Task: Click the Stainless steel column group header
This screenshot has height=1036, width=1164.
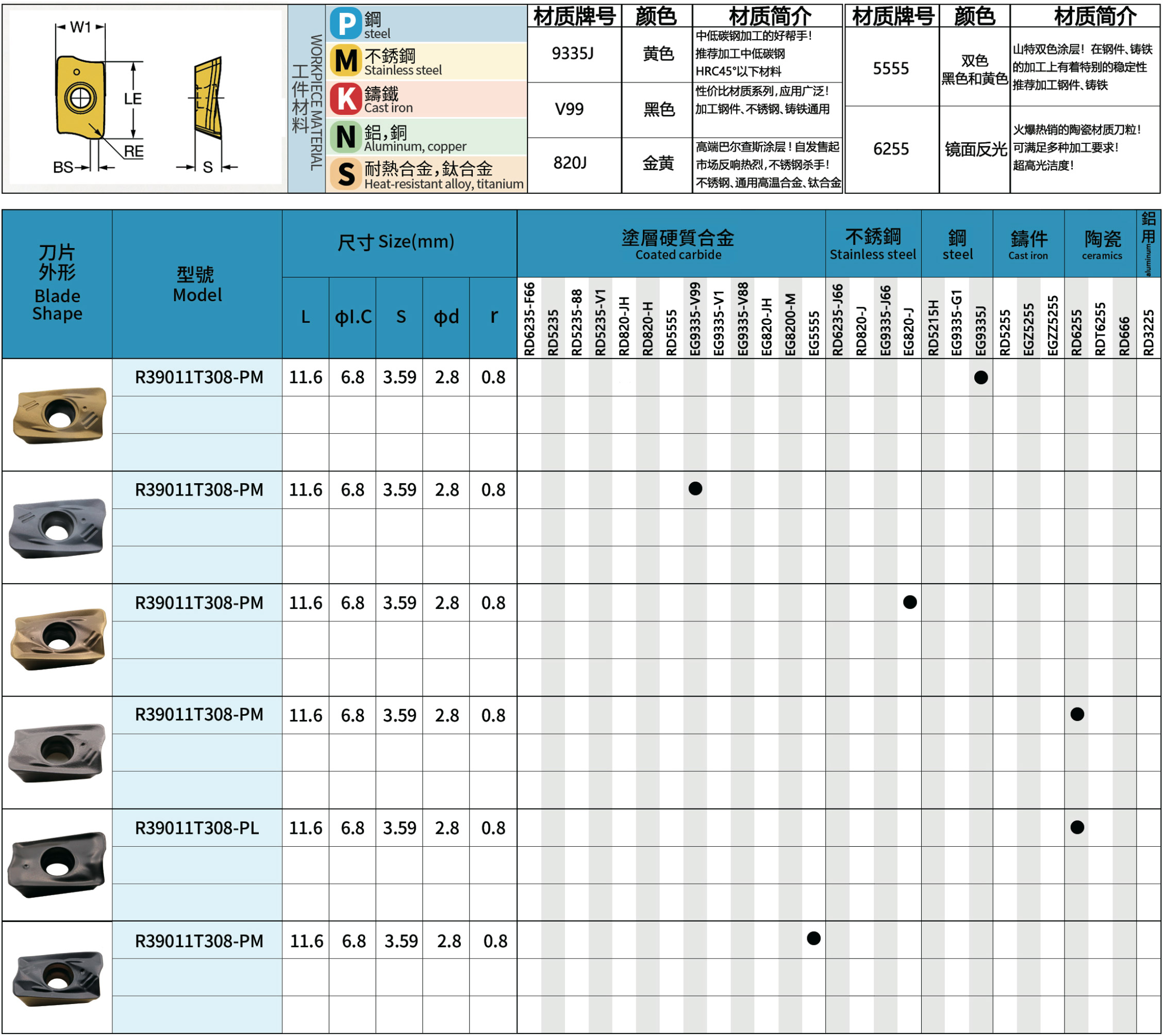Action: click(x=873, y=244)
